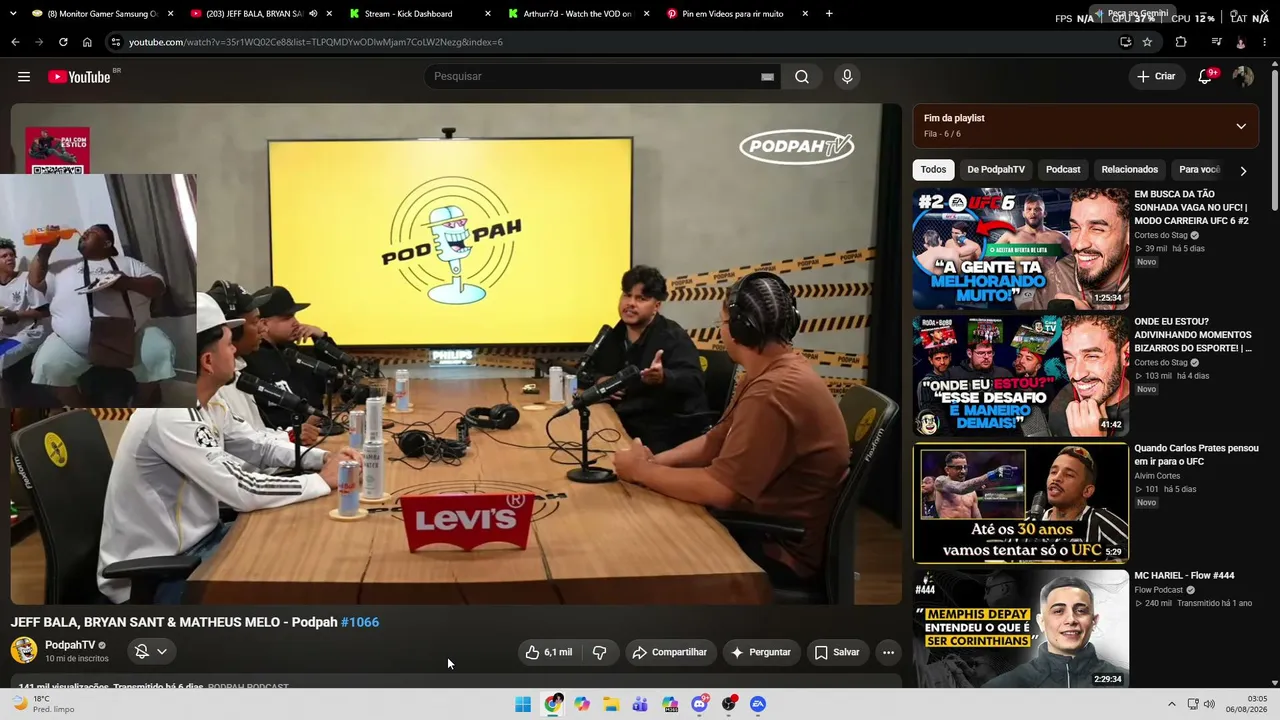
Task: Click the Podpah video player
Action: [x=456, y=354]
